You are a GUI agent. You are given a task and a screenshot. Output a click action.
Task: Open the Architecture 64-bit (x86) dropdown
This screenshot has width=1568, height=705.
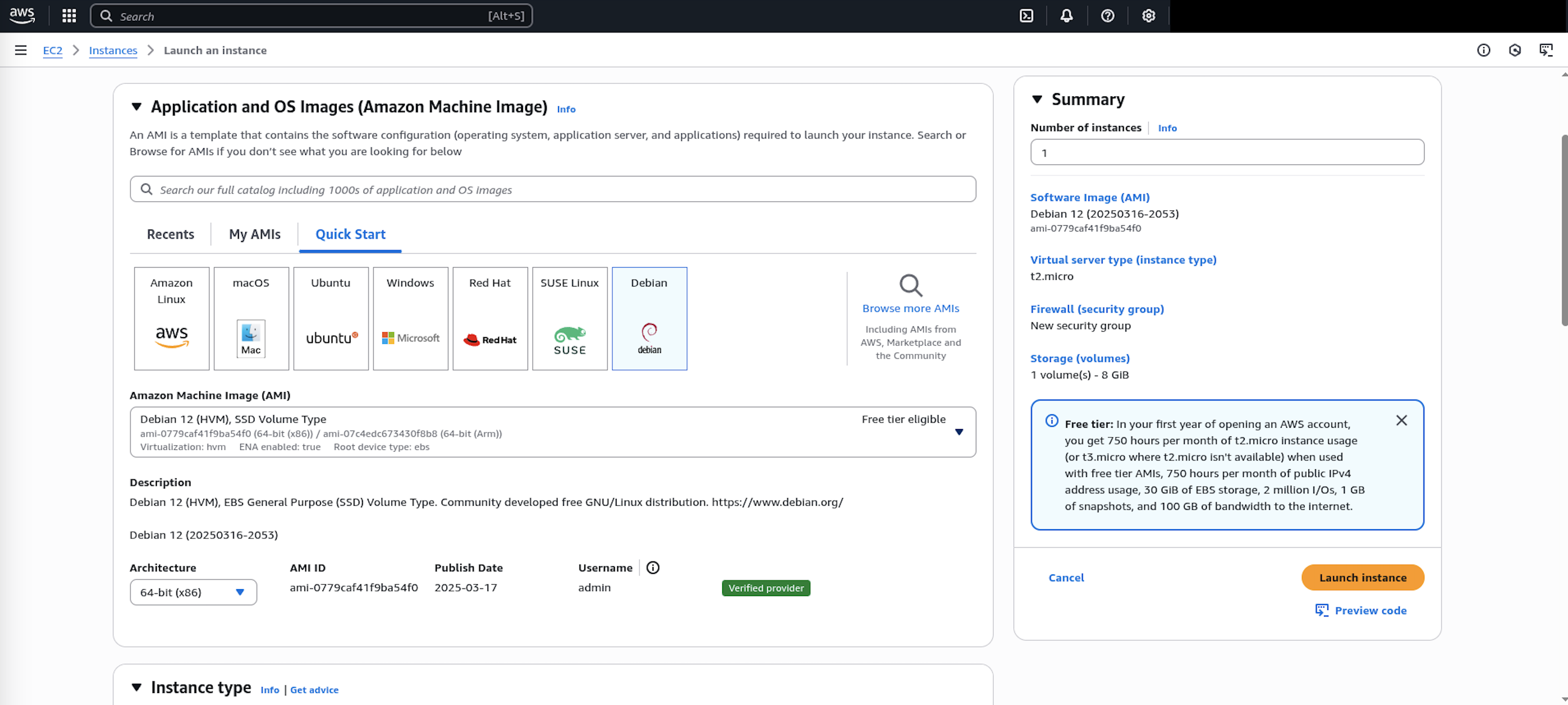click(x=193, y=592)
